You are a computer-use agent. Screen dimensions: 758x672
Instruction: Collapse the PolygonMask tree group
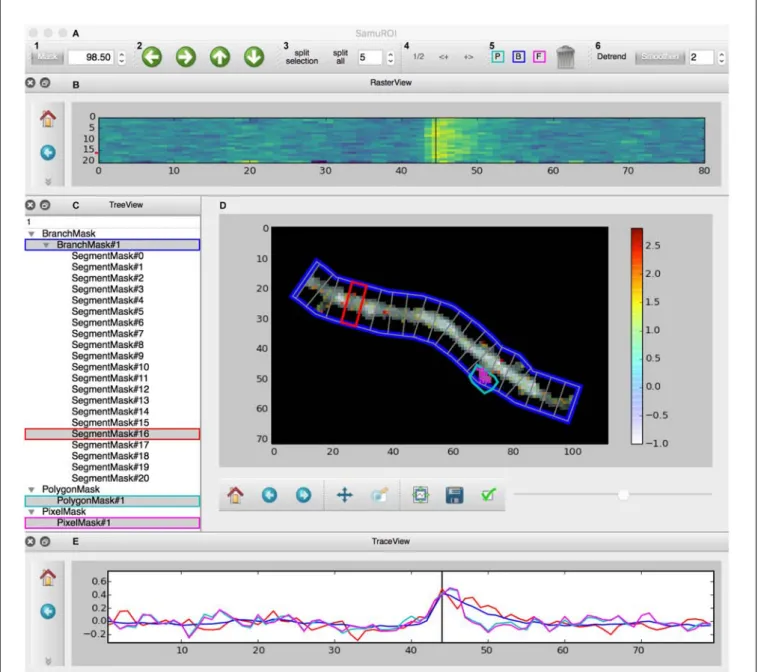31,489
